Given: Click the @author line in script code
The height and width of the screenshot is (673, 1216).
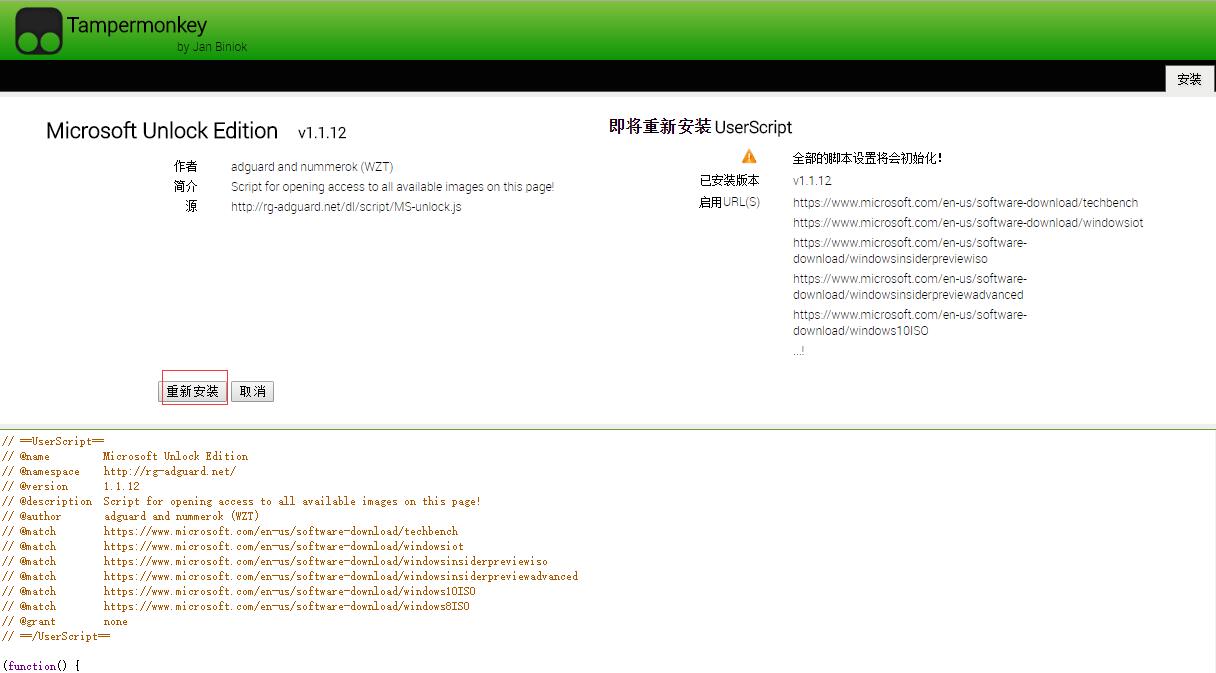Looking at the screenshot, I should click(130, 516).
